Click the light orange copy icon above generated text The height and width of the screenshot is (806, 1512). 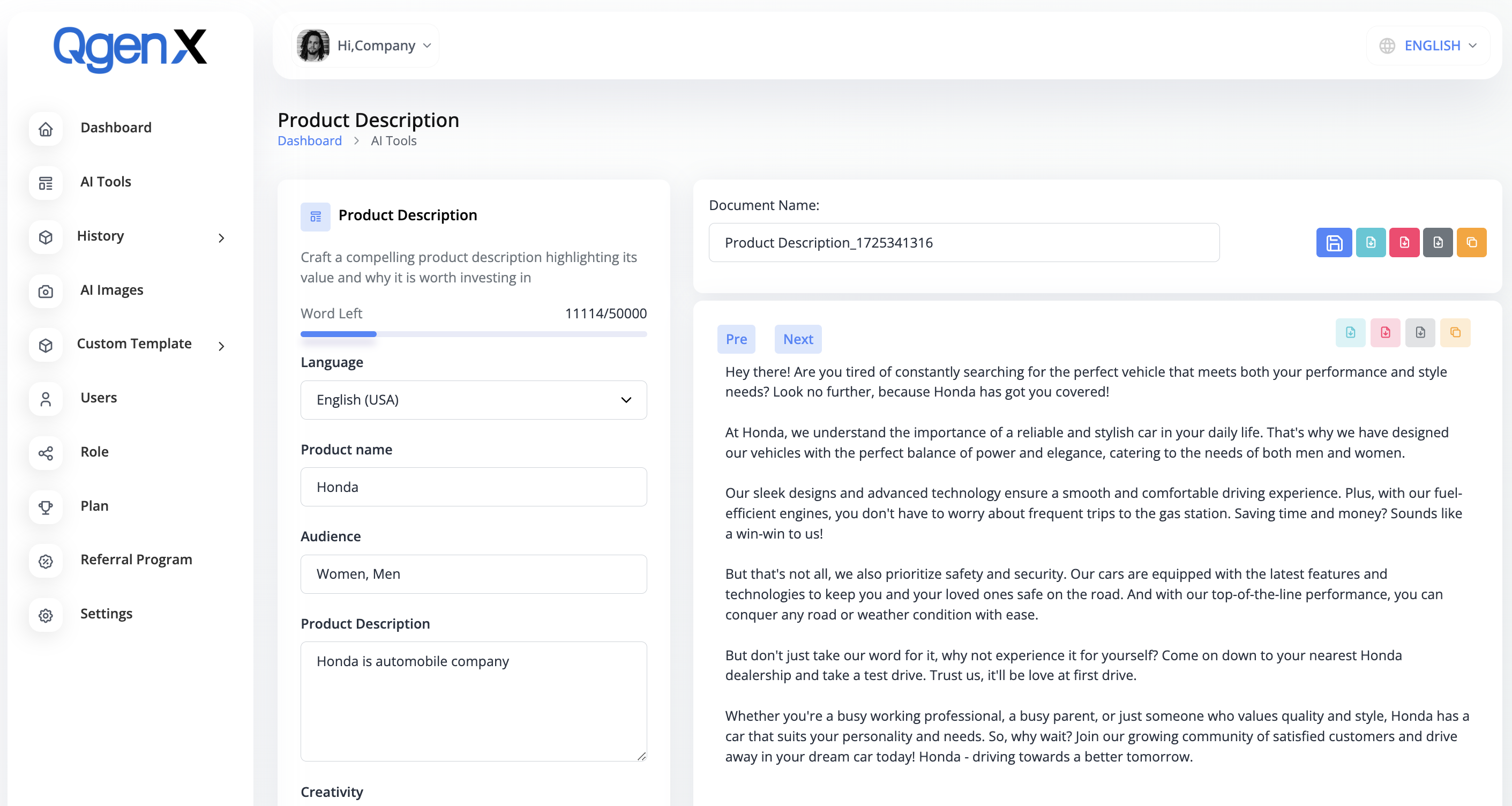point(1455,333)
